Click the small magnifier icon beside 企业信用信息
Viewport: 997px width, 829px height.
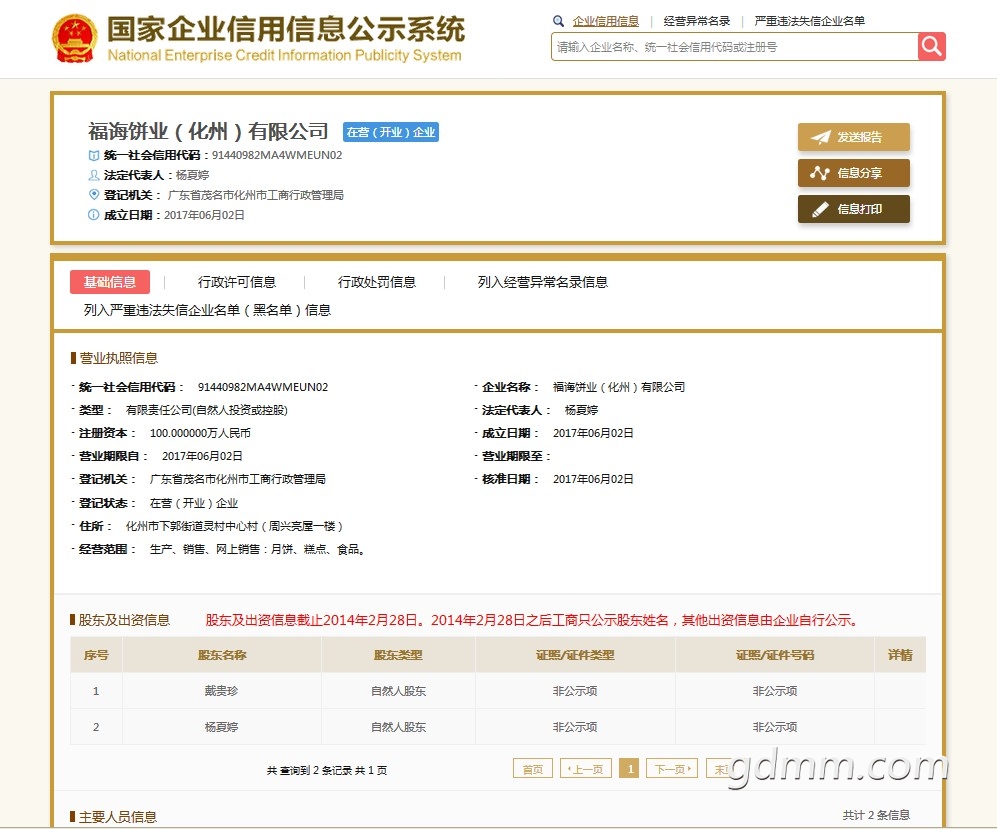pos(558,21)
